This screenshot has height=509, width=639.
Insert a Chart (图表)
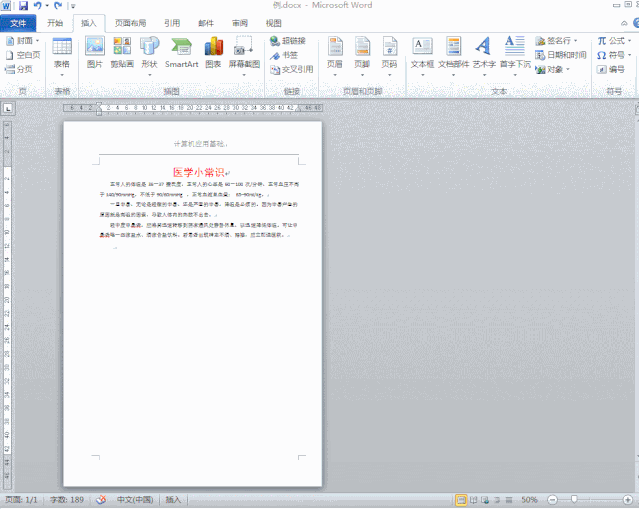pyautogui.click(x=214, y=52)
